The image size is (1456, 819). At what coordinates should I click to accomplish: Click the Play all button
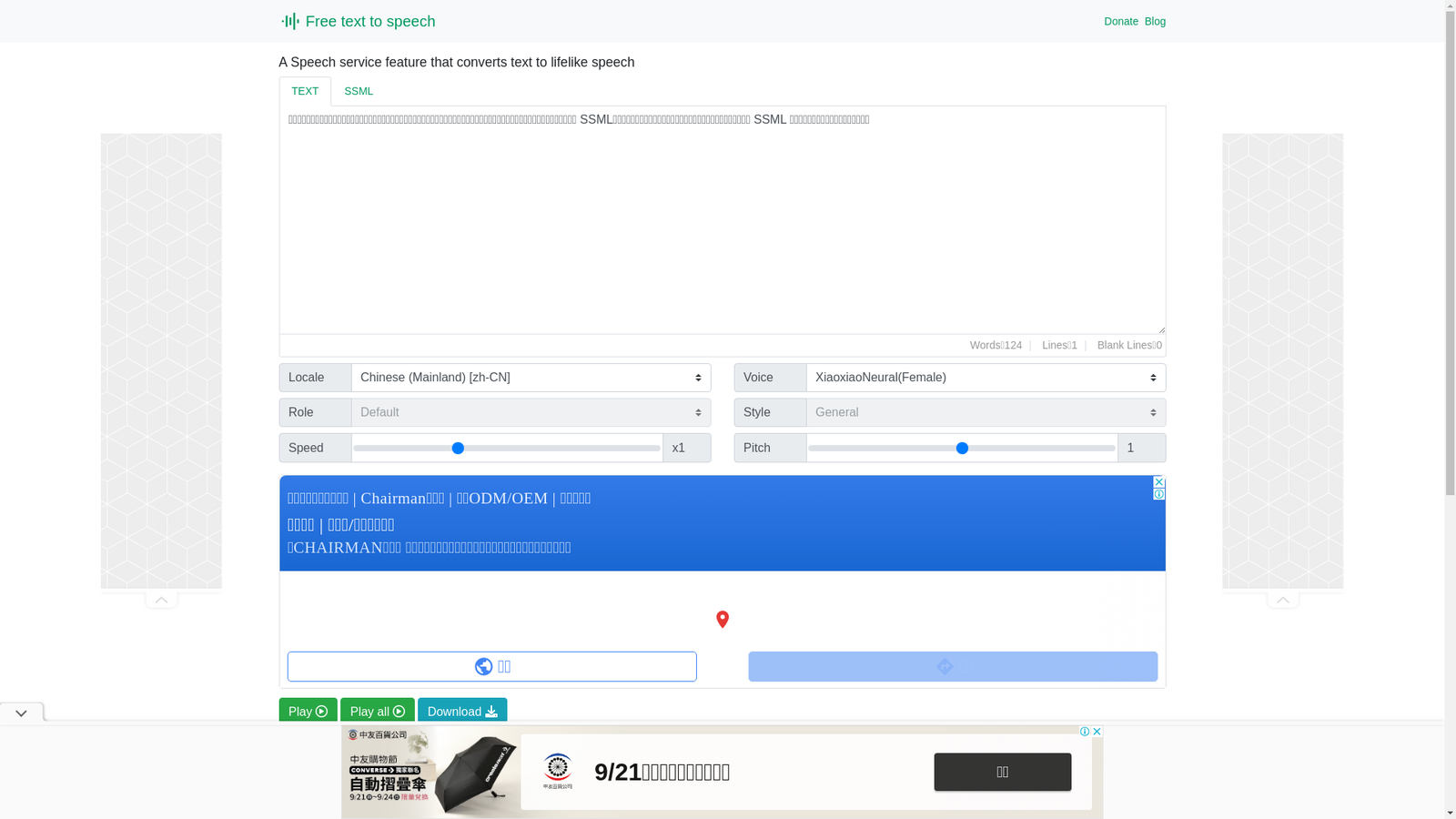[378, 712]
